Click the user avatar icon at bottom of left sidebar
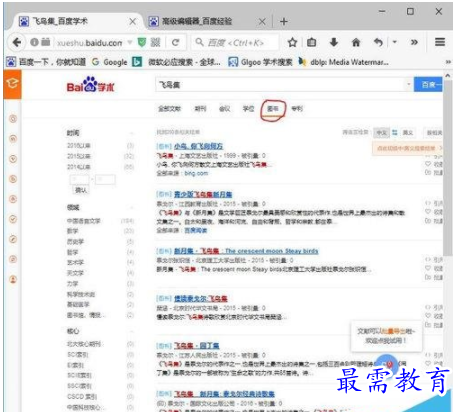 13,279
